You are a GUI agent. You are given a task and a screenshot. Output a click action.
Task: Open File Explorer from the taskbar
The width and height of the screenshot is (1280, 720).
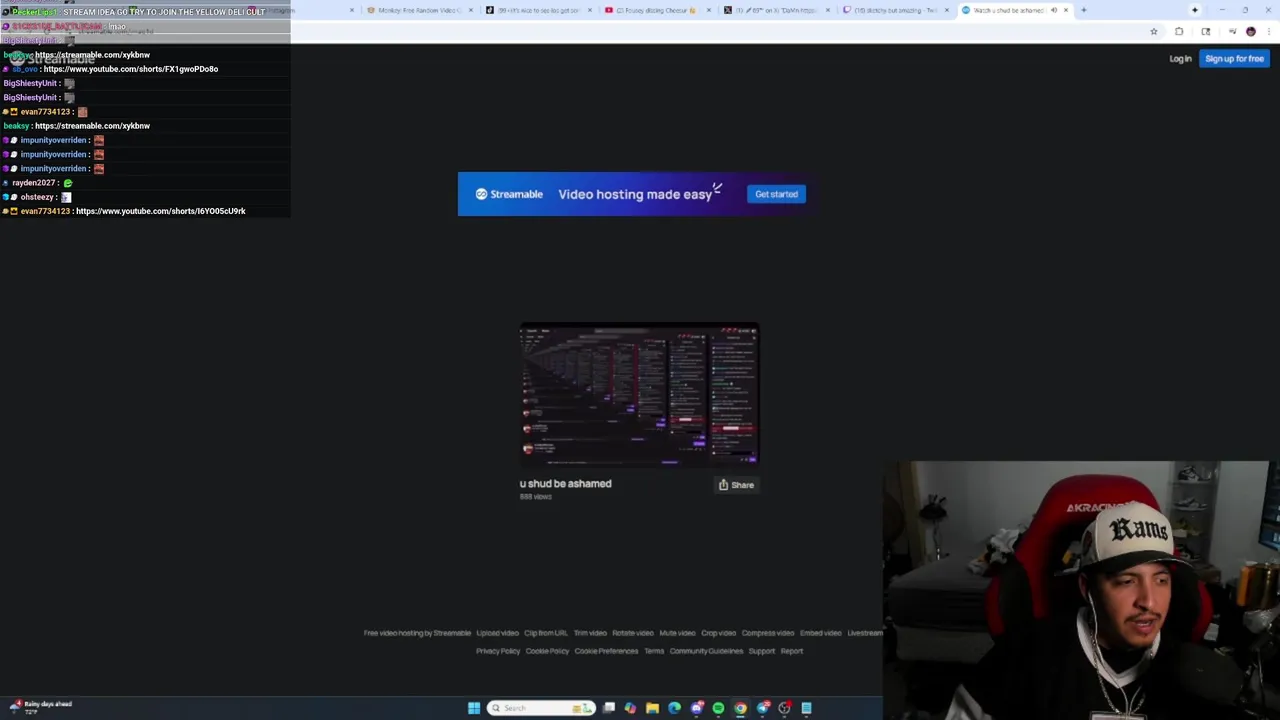pos(652,708)
